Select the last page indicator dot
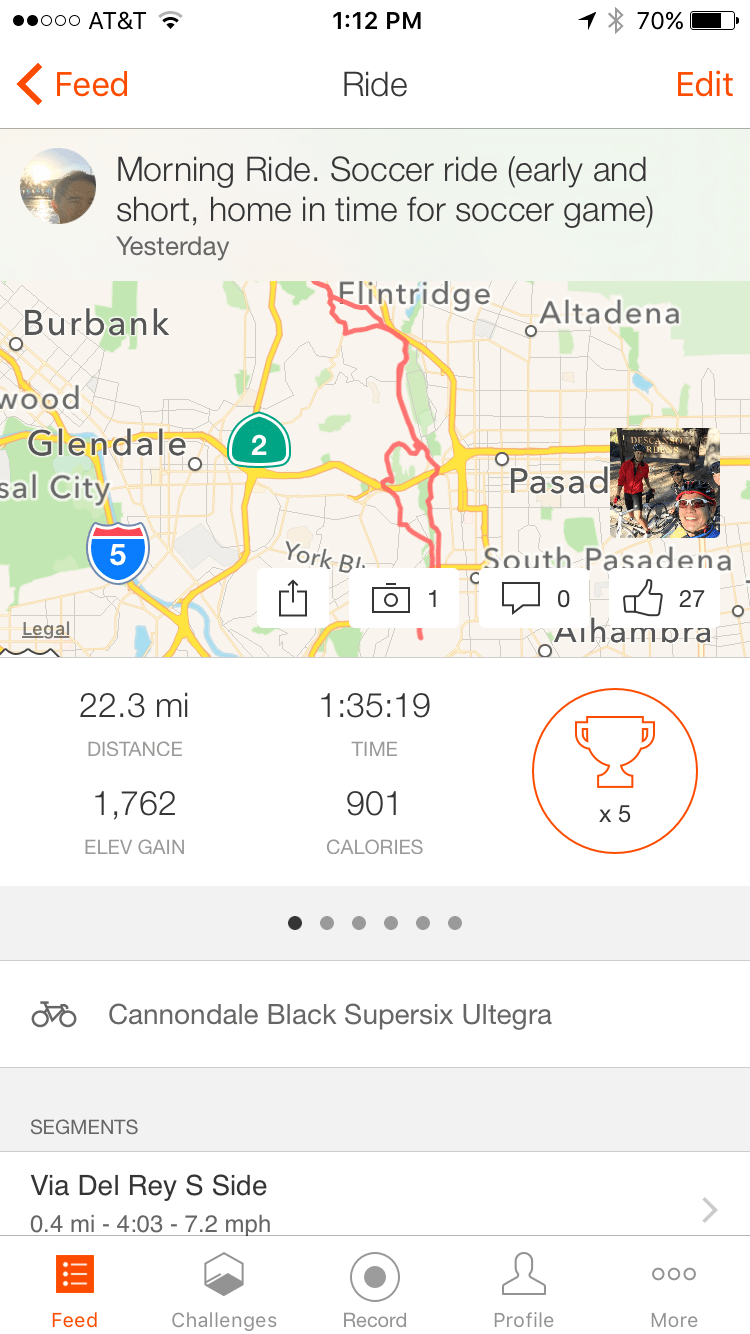The width and height of the screenshot is (750, 1334). point(455,923)
